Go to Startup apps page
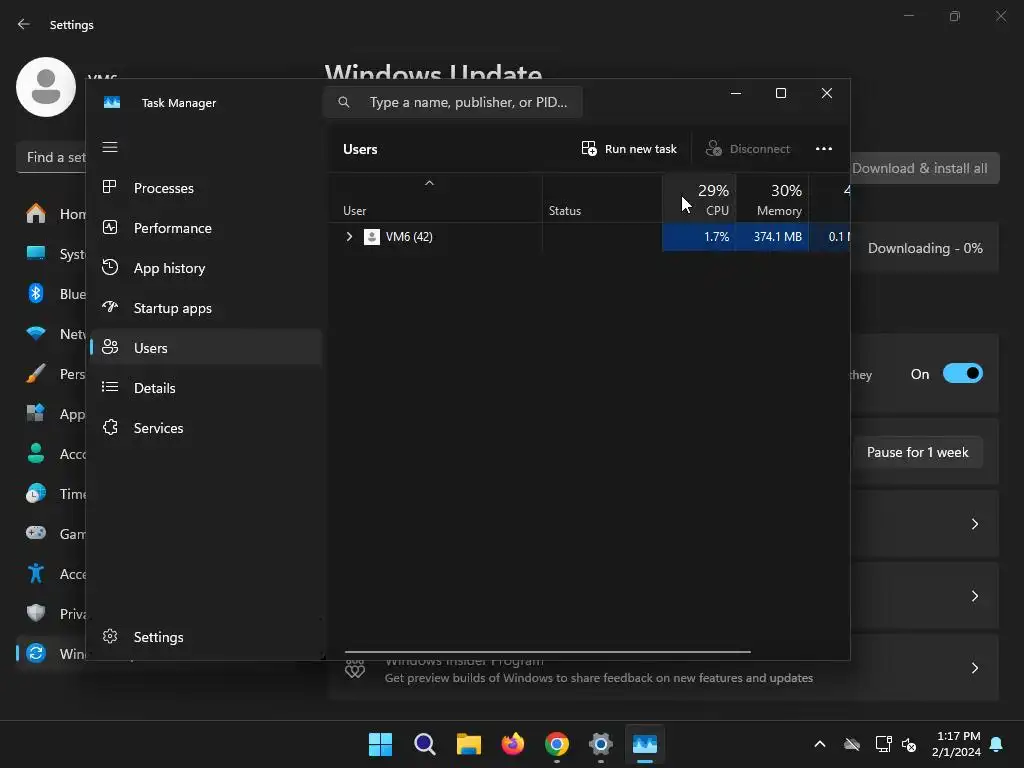 coord(206,308)
